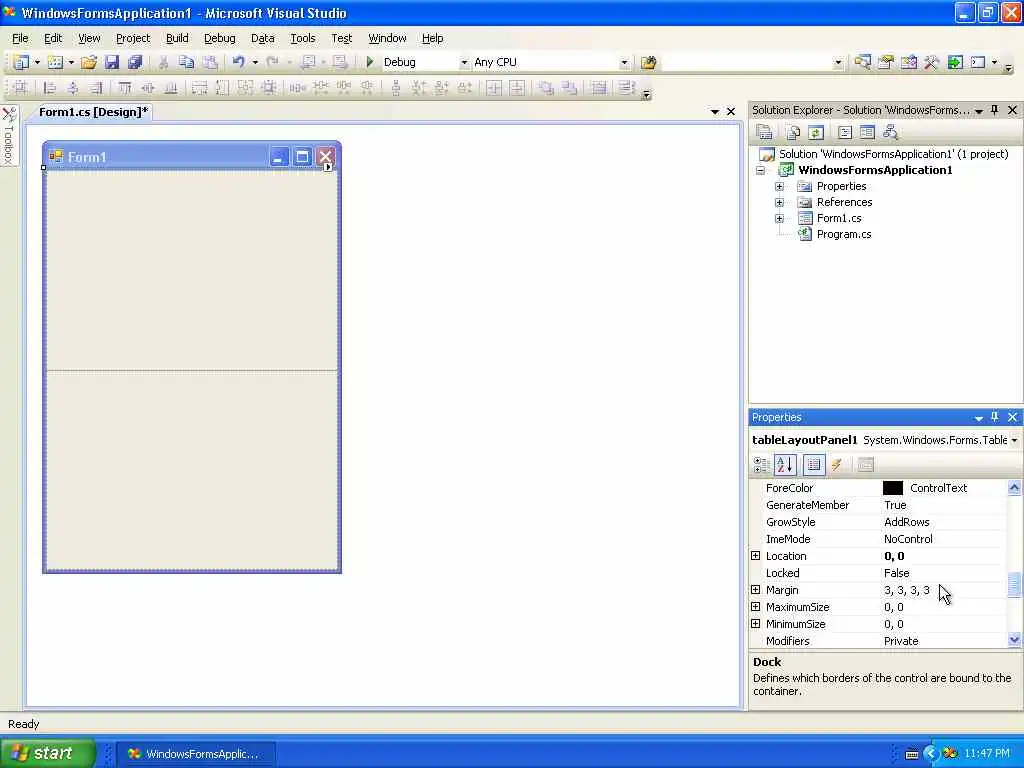Screen dimensions: 1024x768
Task: Collapse the WindowsFormsApplication1 project node
Action: (x=760, y=170)
